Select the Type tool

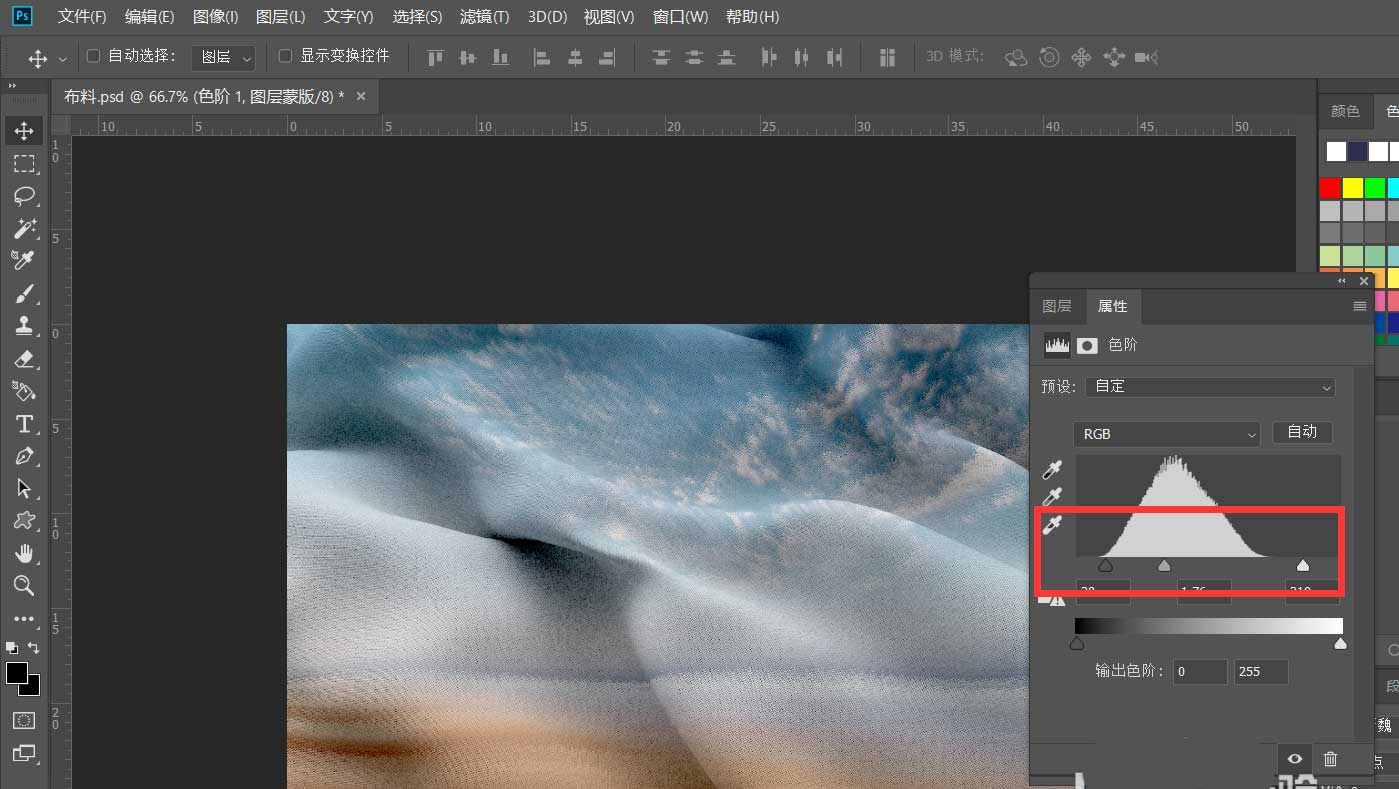[24, 424]
